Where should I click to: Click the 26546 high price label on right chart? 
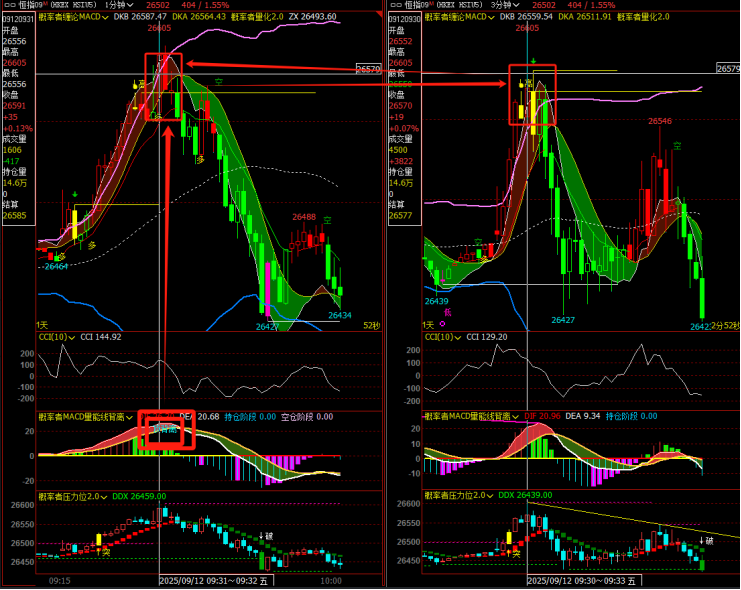[659, 121]
